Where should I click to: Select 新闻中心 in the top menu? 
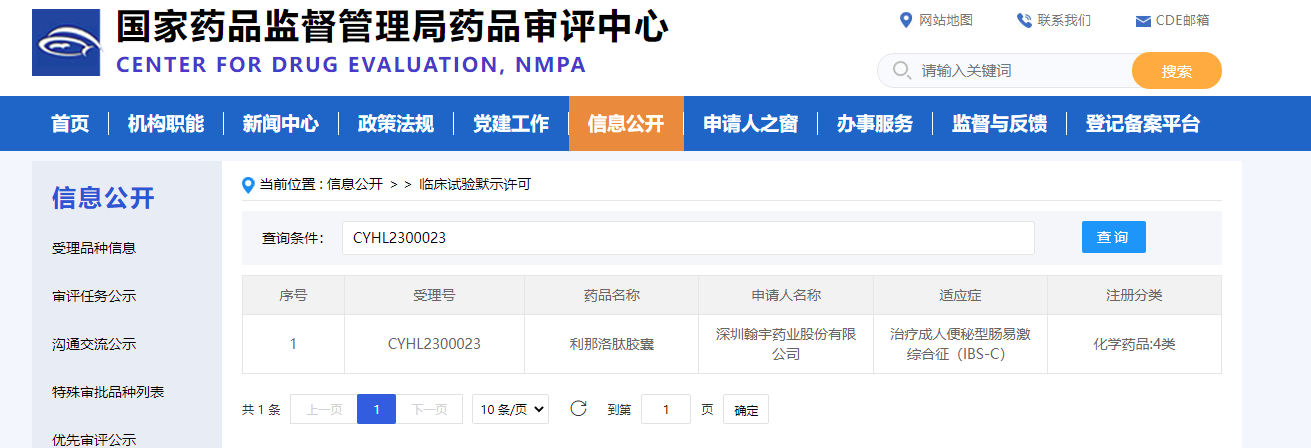coord(280,124)
